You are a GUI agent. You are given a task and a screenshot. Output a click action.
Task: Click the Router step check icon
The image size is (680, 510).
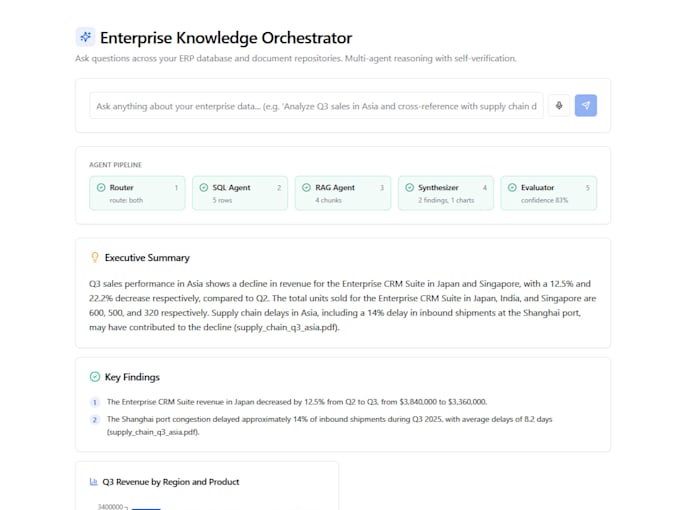(x=101, y=187)
